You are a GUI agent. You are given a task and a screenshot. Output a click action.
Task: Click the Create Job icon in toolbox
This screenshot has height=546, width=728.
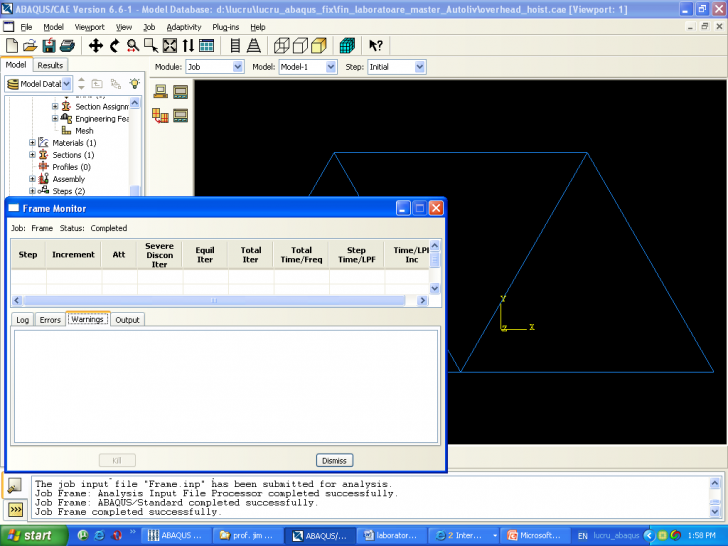[x=160, y=92]
